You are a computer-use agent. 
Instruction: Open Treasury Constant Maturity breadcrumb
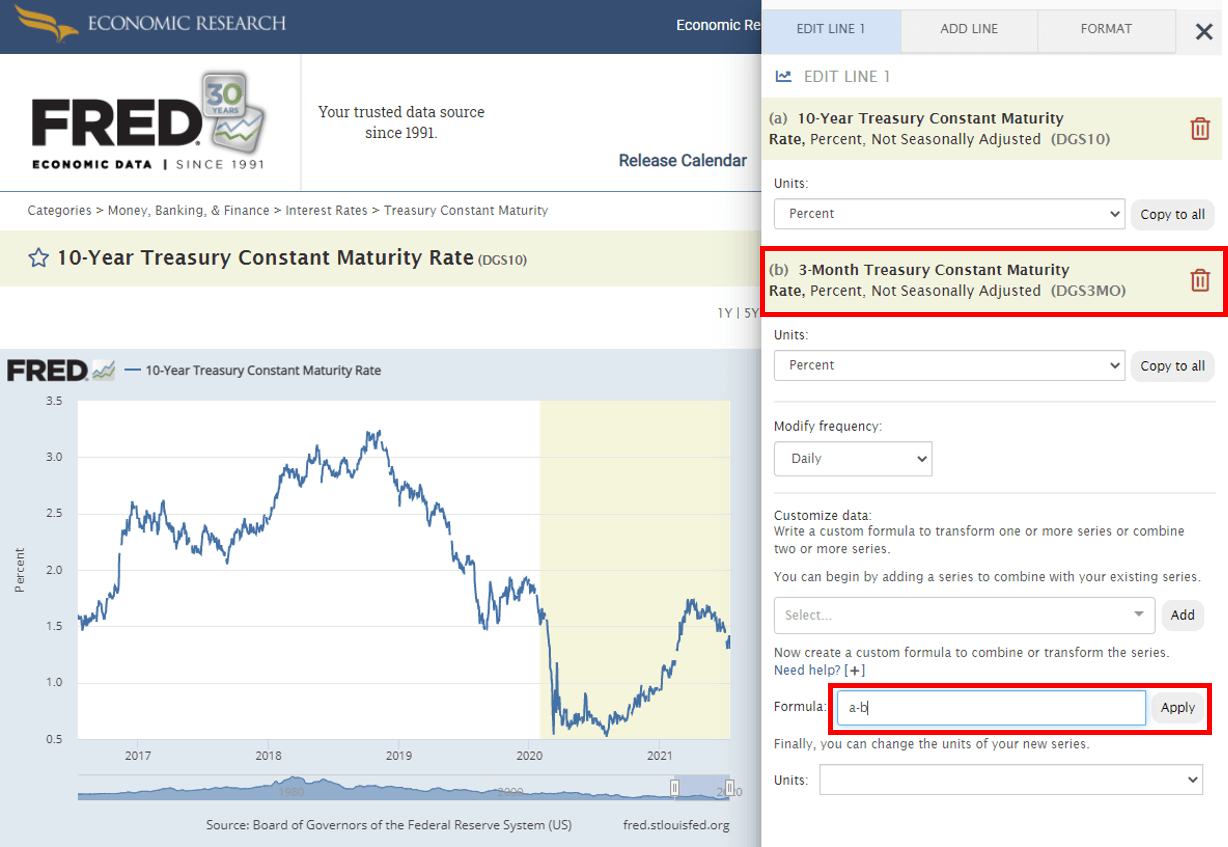(x=466, y=211)
